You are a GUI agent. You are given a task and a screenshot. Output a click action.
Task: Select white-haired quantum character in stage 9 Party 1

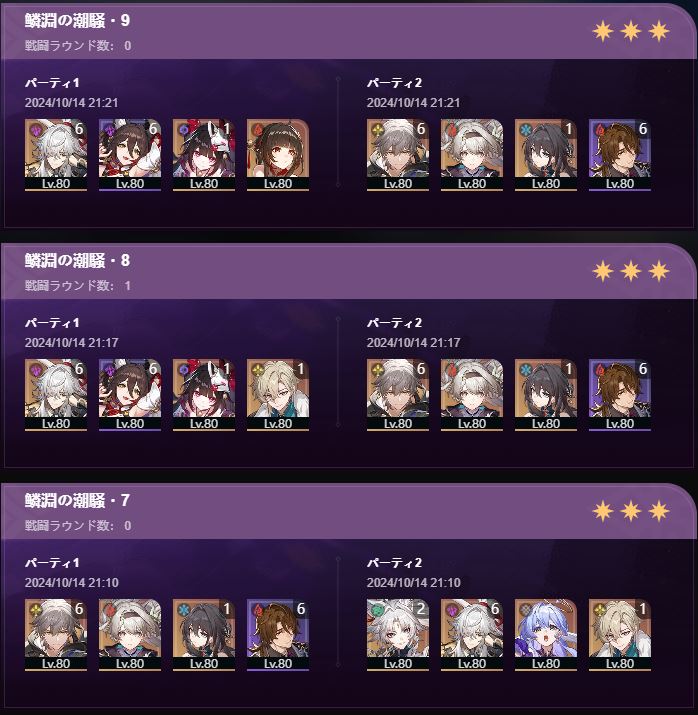click(56, 155)
